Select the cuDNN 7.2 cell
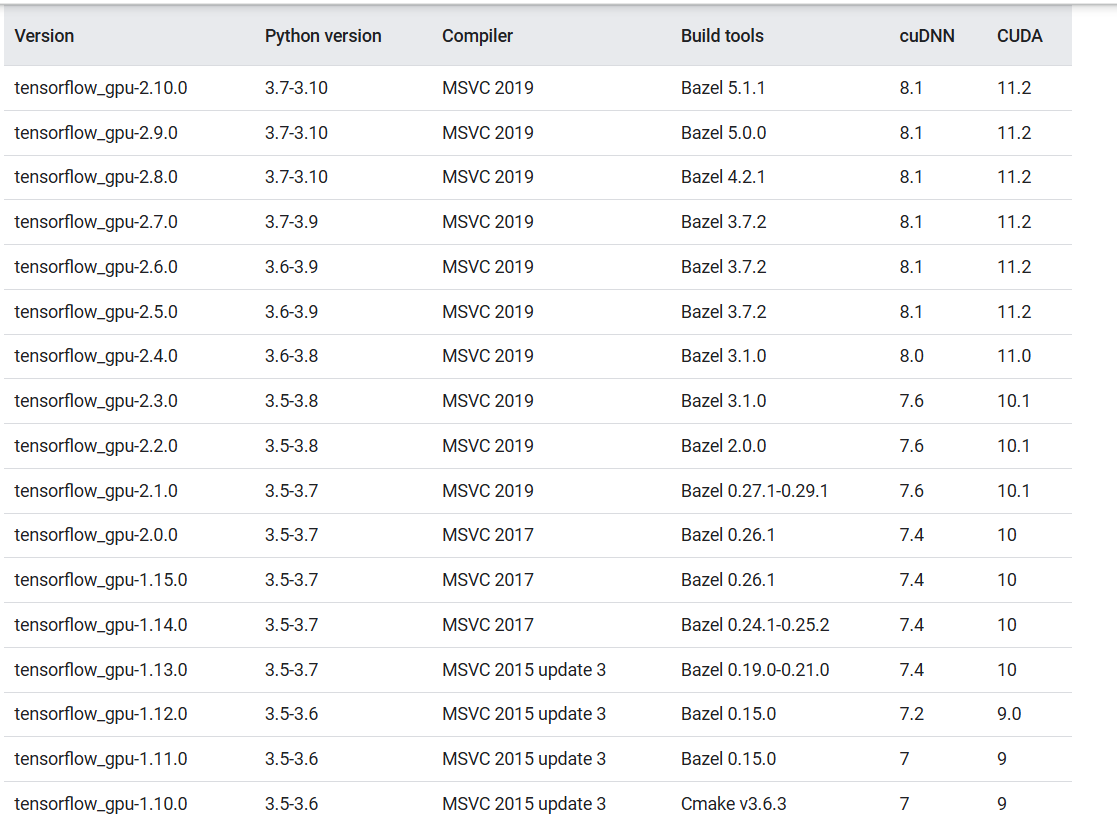The image size is (1117, 824). pyautogui.click(x=911, y=714)
